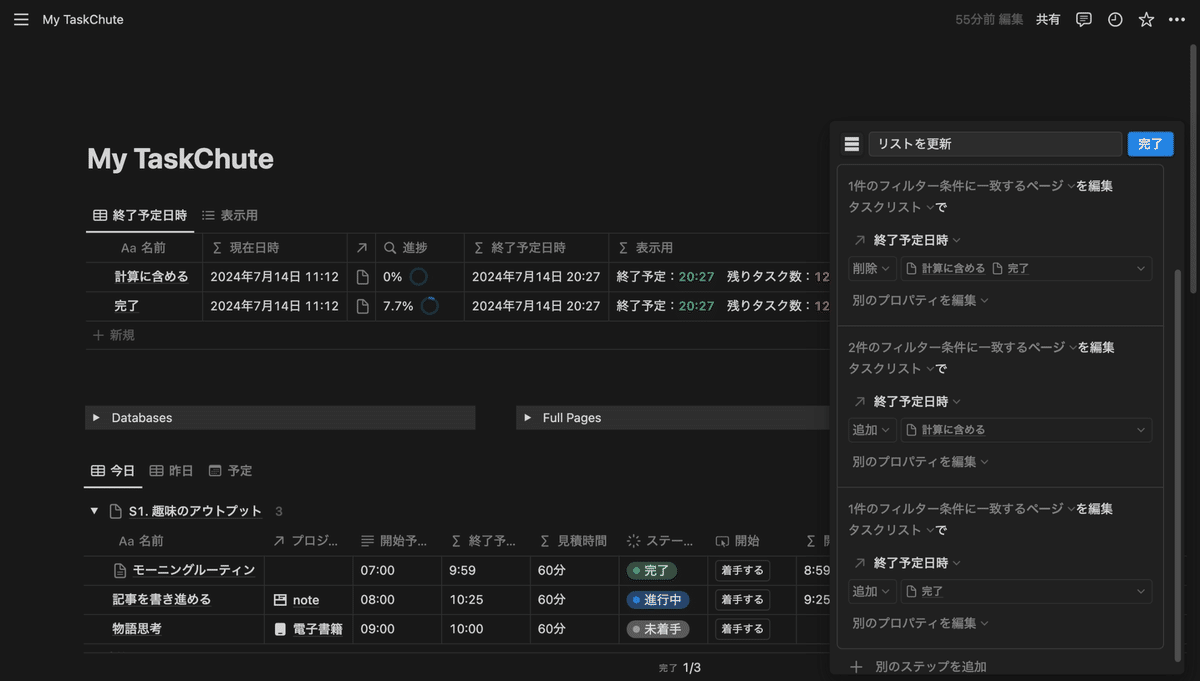Click the arrow relation column header
1200x681 pixels.
click(x=361, y=247)
